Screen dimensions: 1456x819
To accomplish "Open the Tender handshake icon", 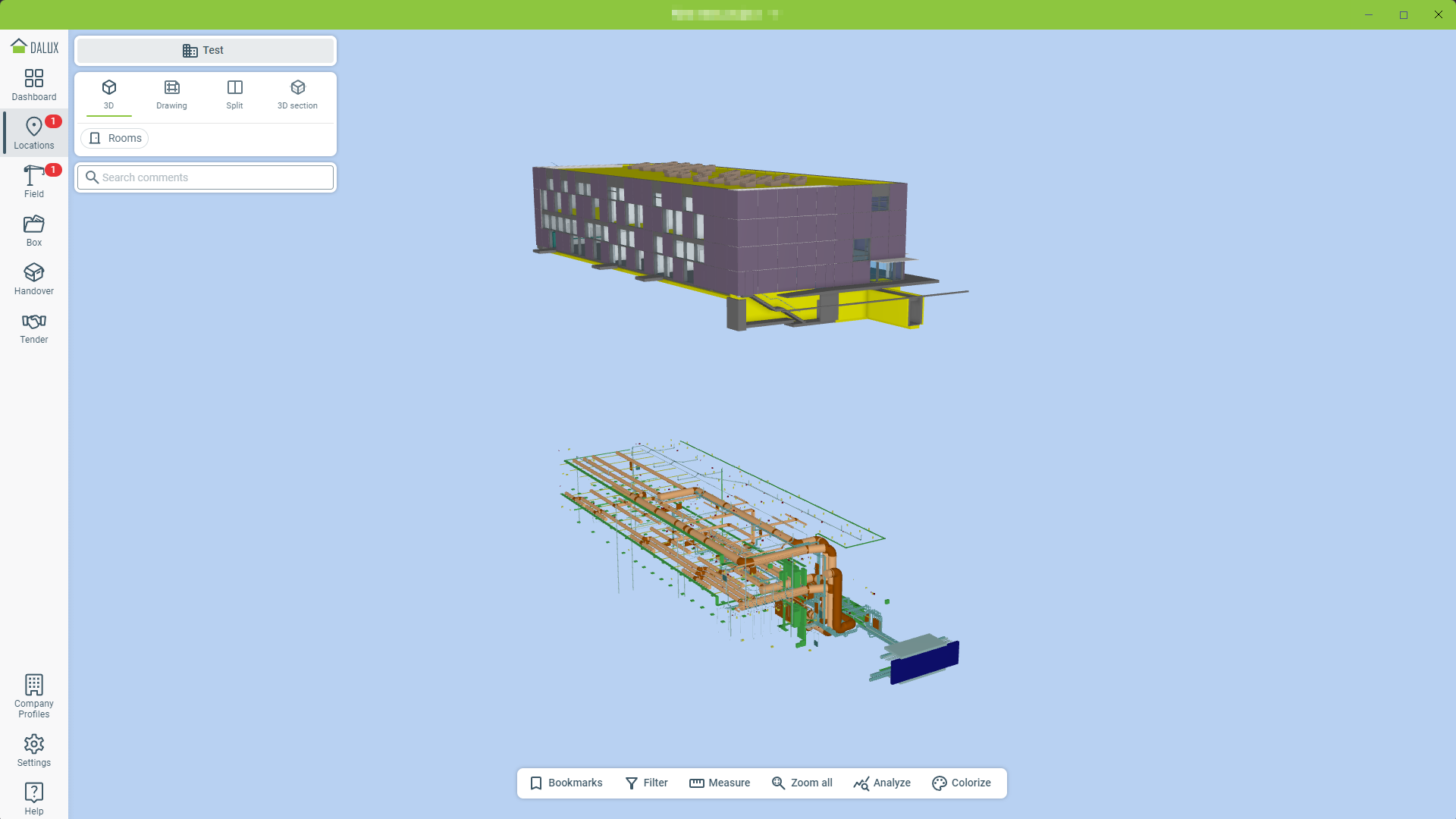I will click(34, 327).
